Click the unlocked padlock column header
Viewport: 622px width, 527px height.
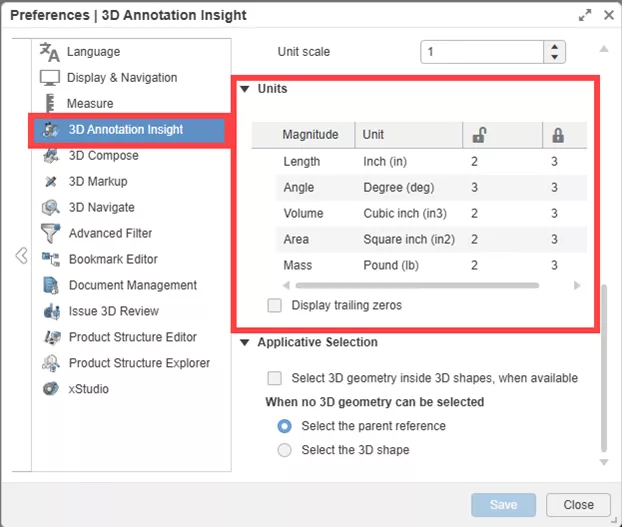(479, 135)
